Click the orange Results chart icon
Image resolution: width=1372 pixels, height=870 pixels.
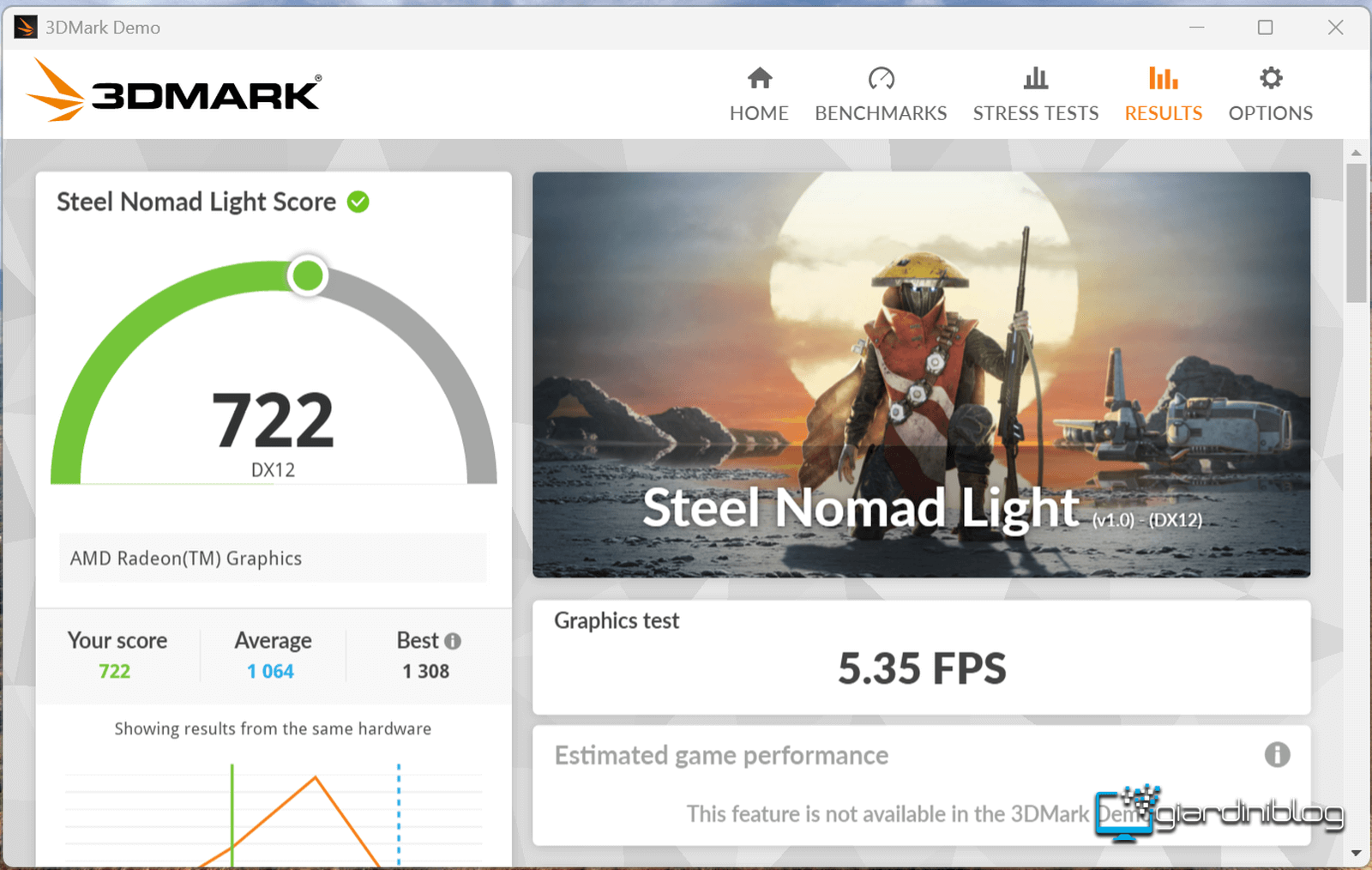[x=1163, y=79]
